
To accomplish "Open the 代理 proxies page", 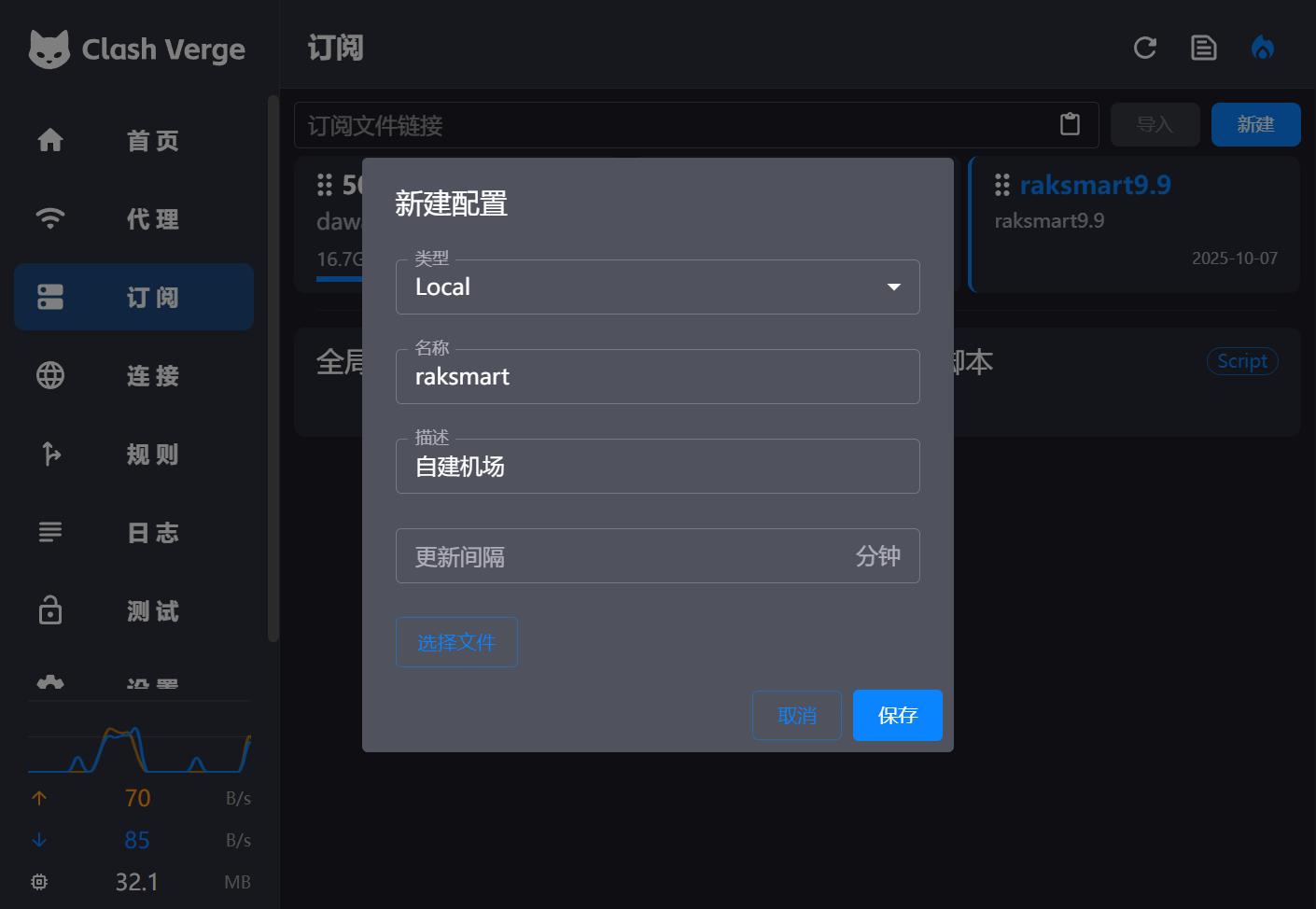I will [135, 219].
